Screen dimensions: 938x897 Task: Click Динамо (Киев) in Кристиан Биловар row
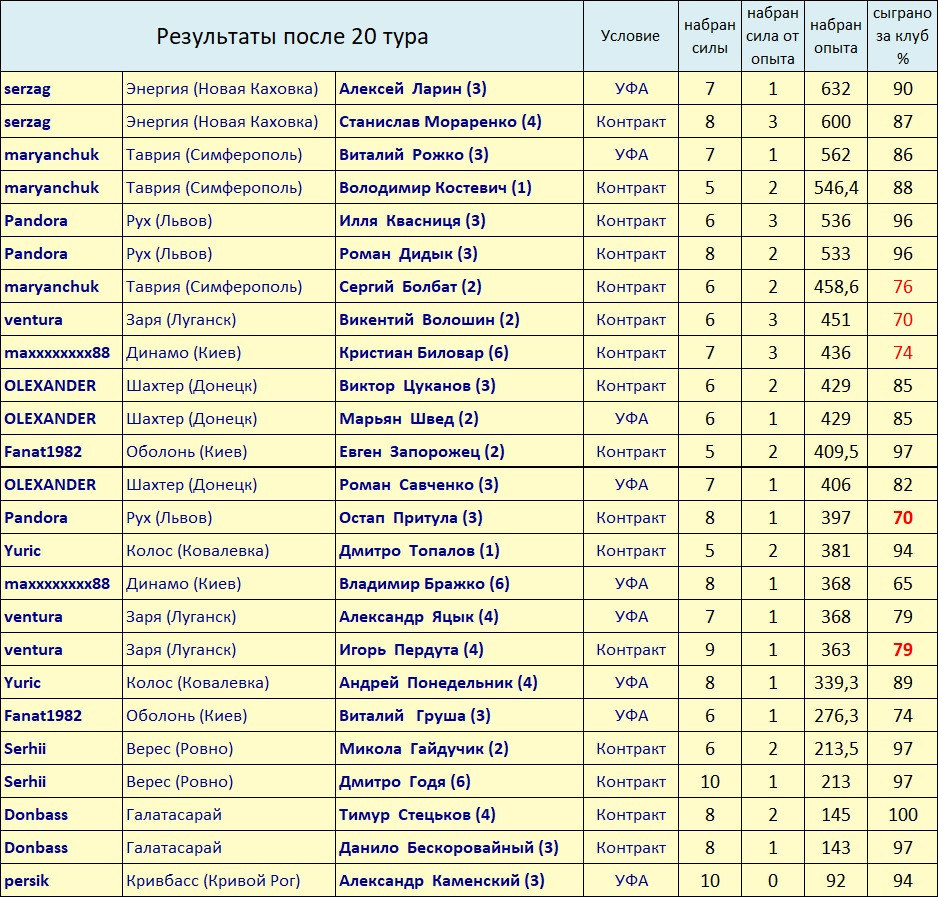(184, 352)
